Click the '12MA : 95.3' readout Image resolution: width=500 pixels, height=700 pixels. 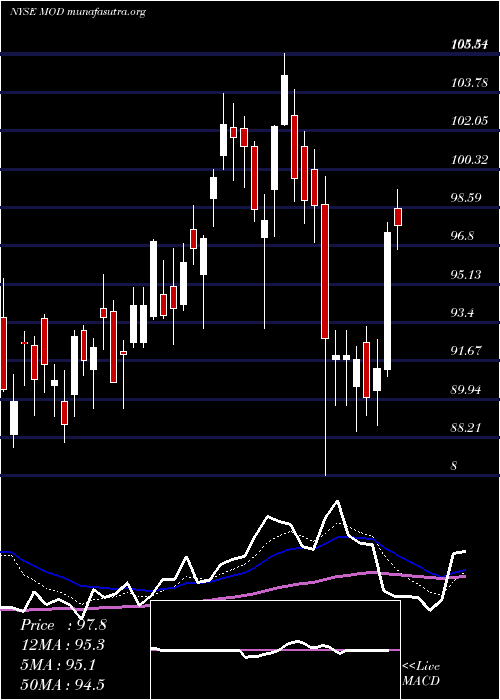click(x=63, y=645)
